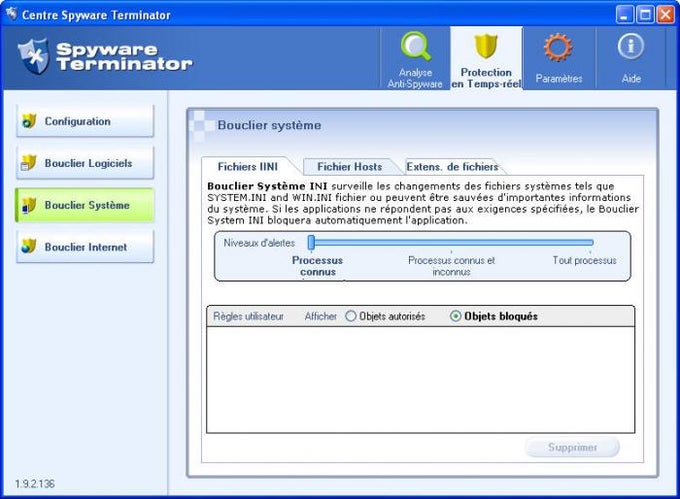Select the Bouclier Système section
The image size is (680, 499).
point(85,205)
